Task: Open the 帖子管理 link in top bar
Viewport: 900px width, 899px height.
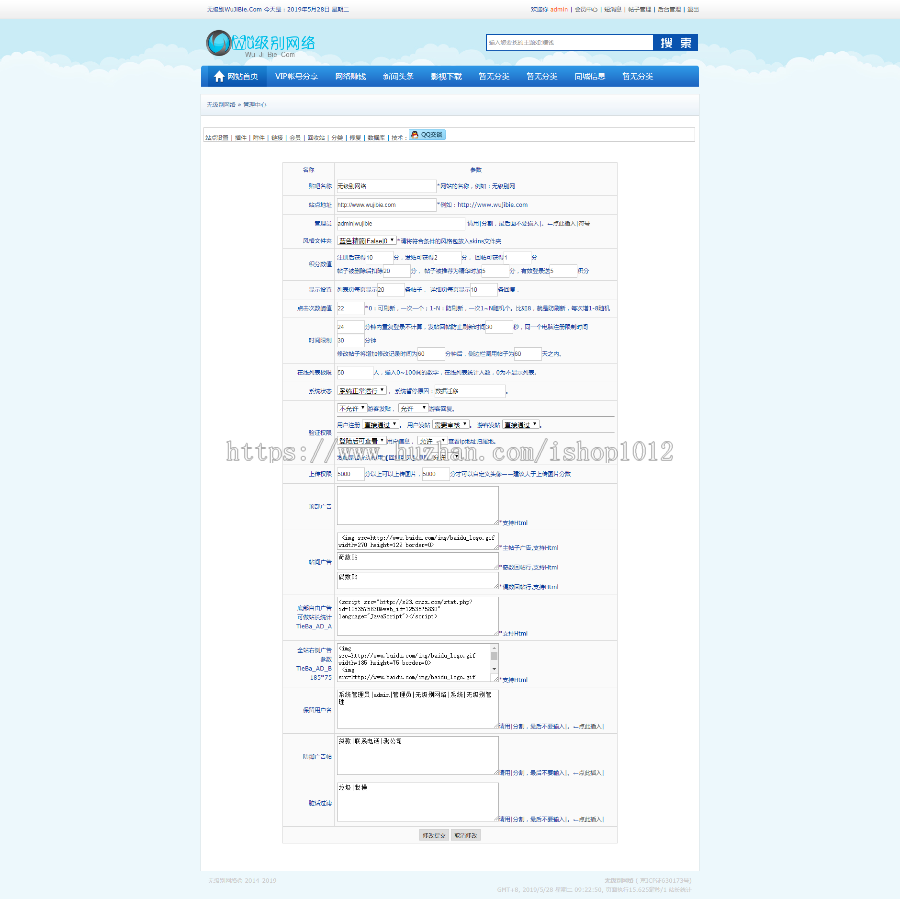Action: tap(639, 9)
